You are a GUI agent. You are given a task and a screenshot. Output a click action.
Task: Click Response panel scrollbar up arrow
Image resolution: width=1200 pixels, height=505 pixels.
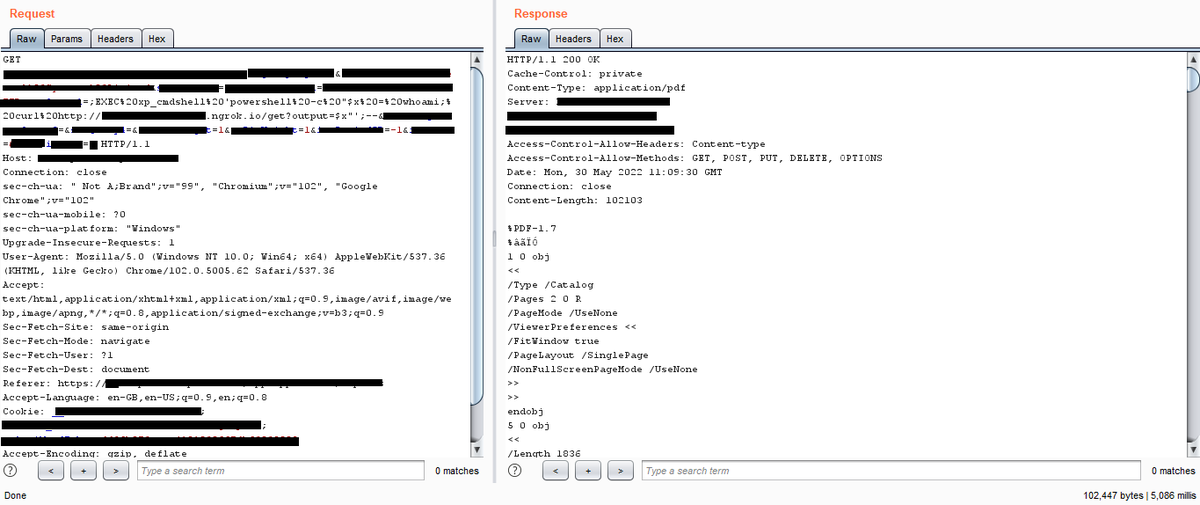click(x=1191, y=60)
